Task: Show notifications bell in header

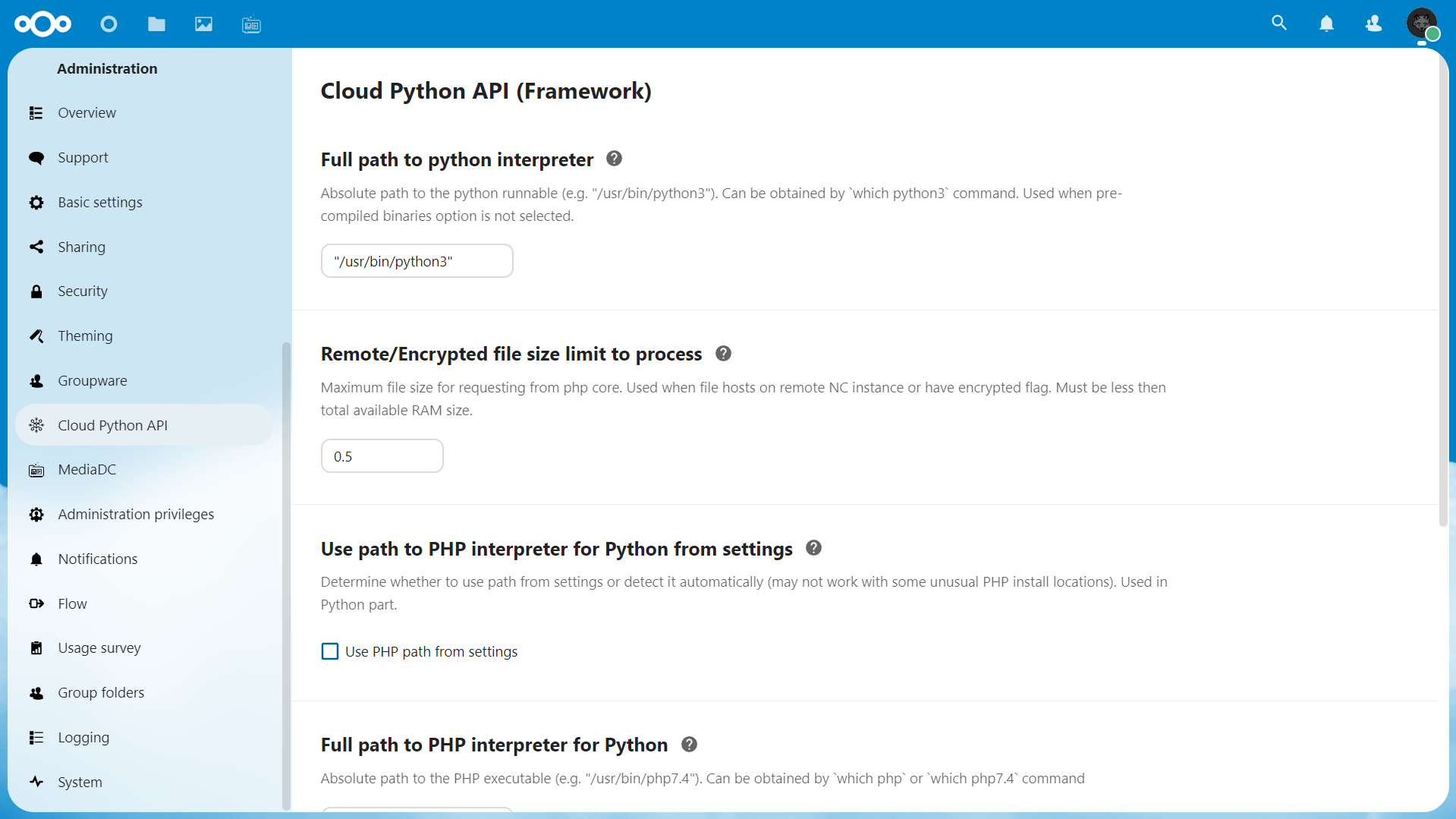Action: (x=1326, y=24)
